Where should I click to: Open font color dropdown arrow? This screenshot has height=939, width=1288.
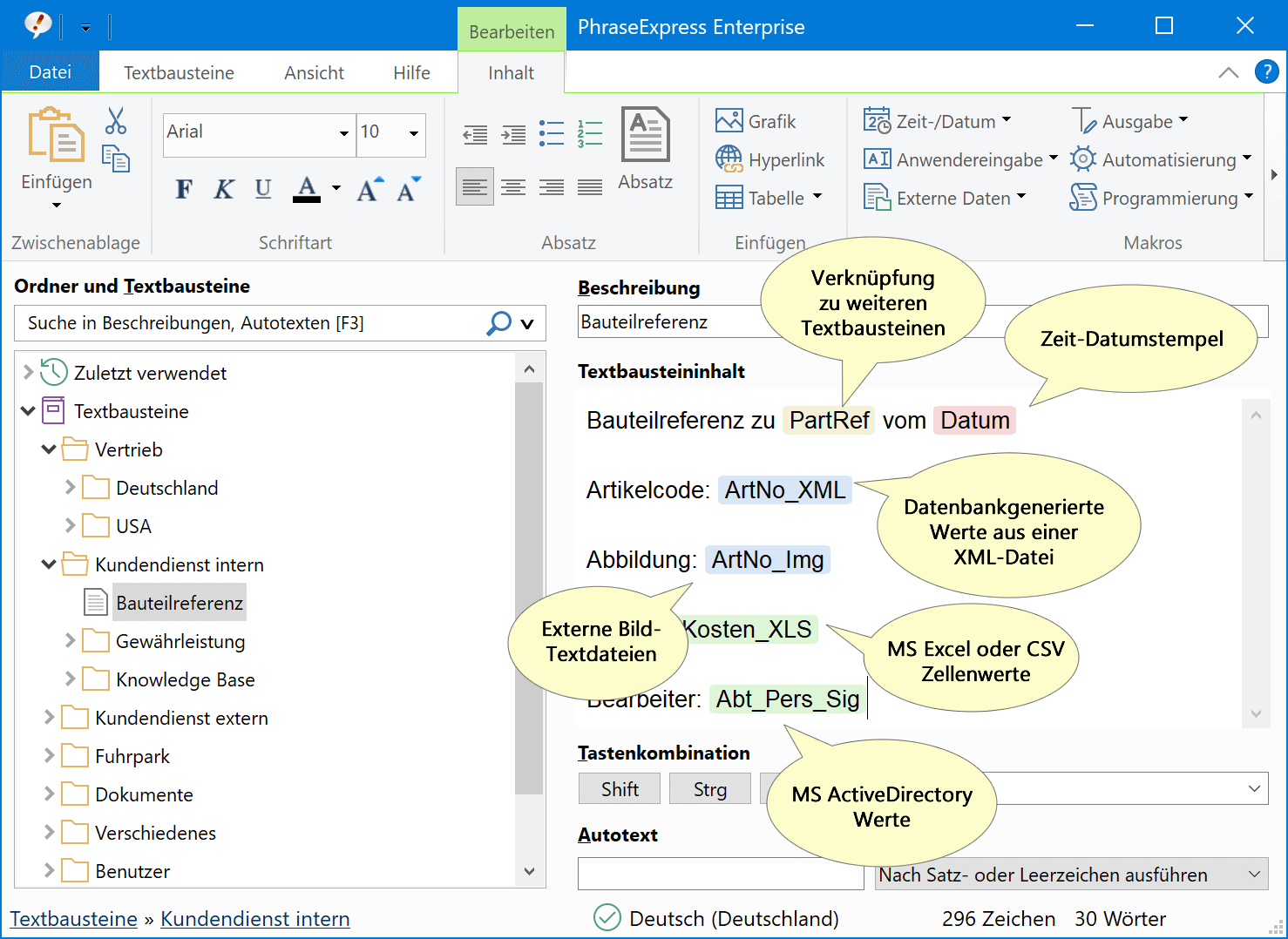pos(336,189)
